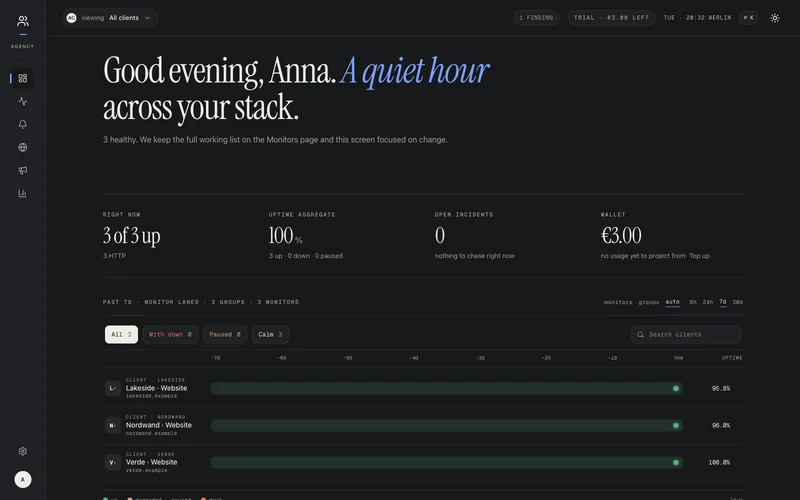
Task: Select the All 3 filter tab
Action: coord(121,335)
